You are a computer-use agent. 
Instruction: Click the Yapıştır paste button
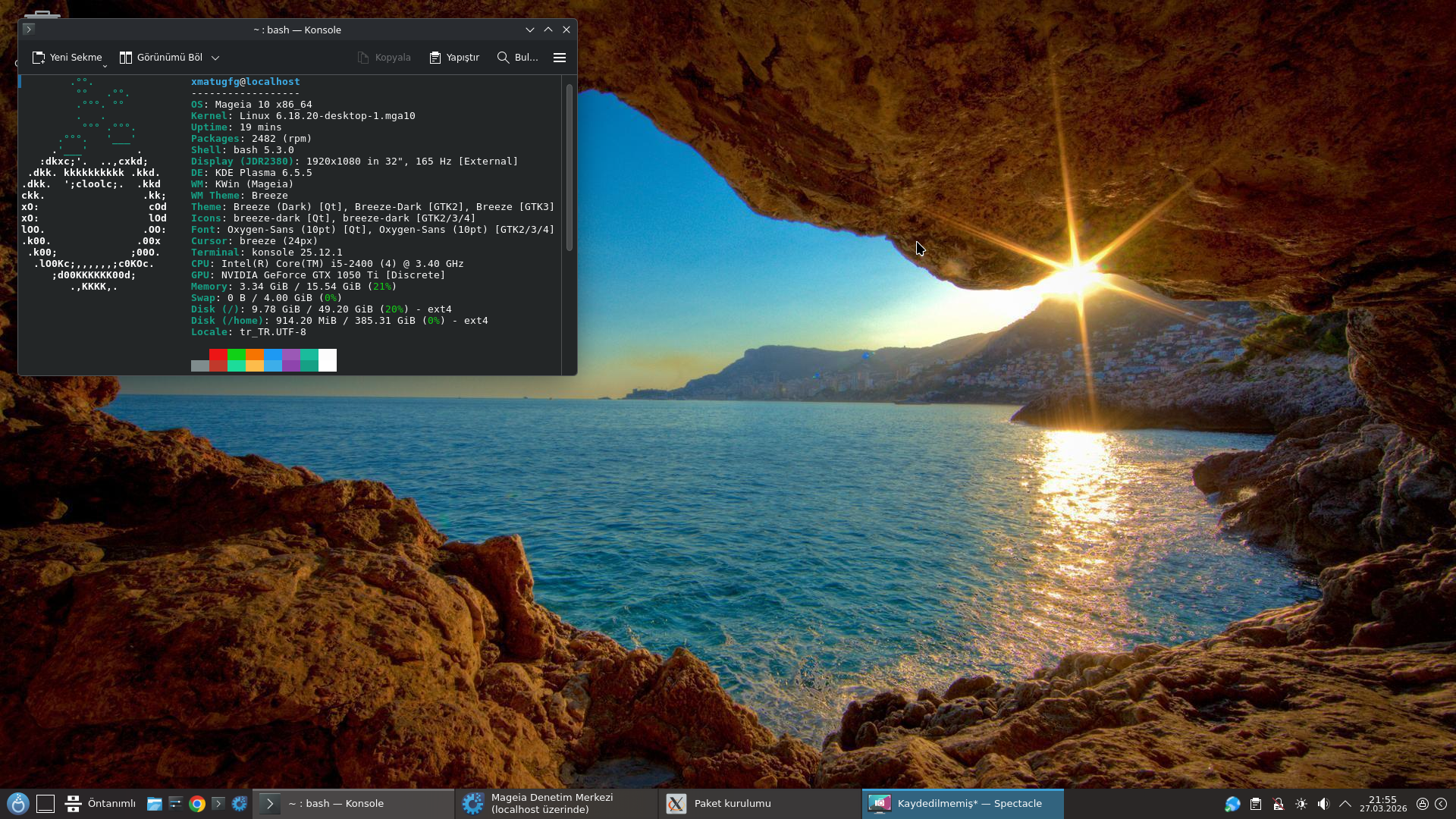point(454,58)
